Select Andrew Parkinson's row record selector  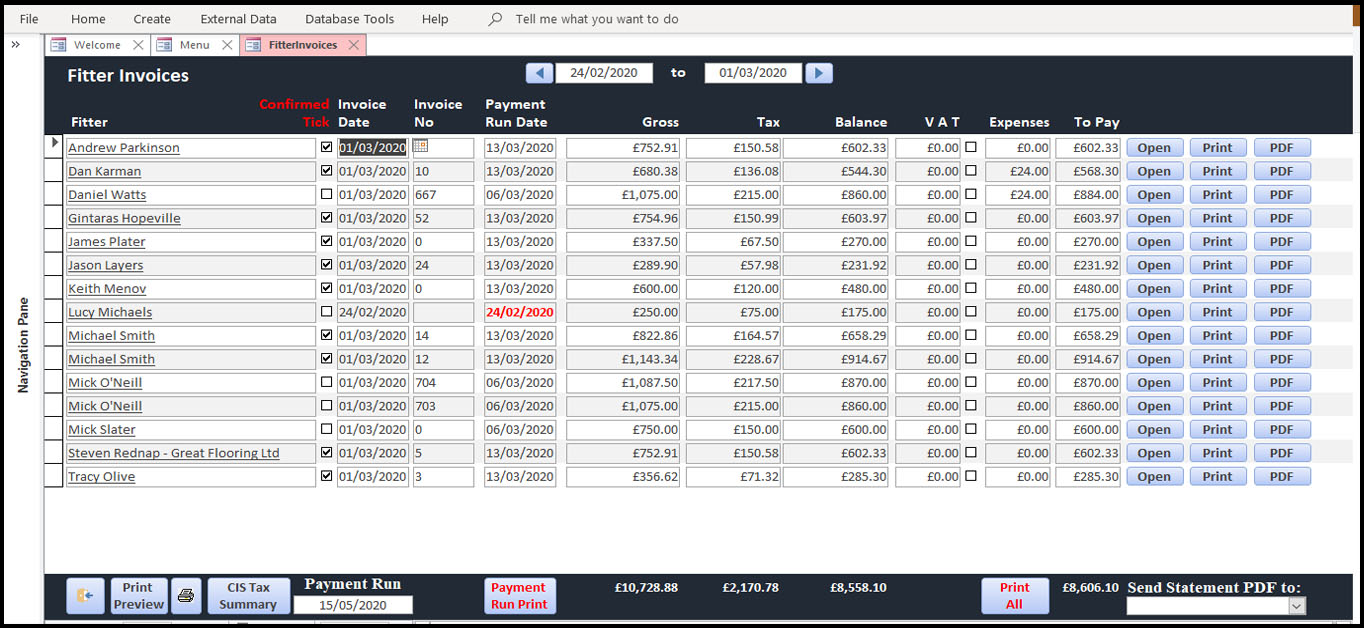point(54,147)
